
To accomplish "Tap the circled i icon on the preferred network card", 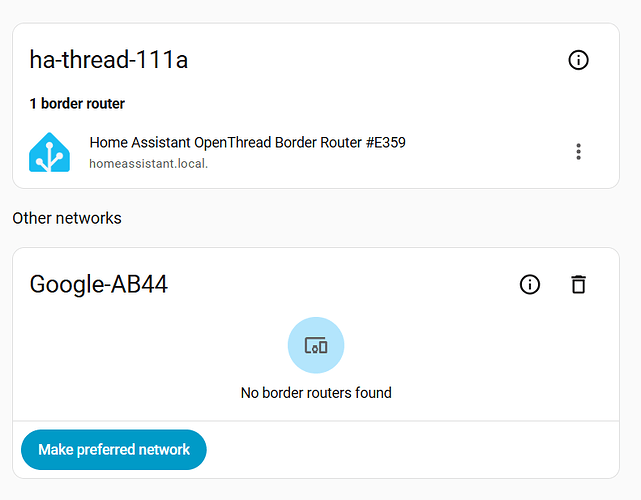I will 578,61.
